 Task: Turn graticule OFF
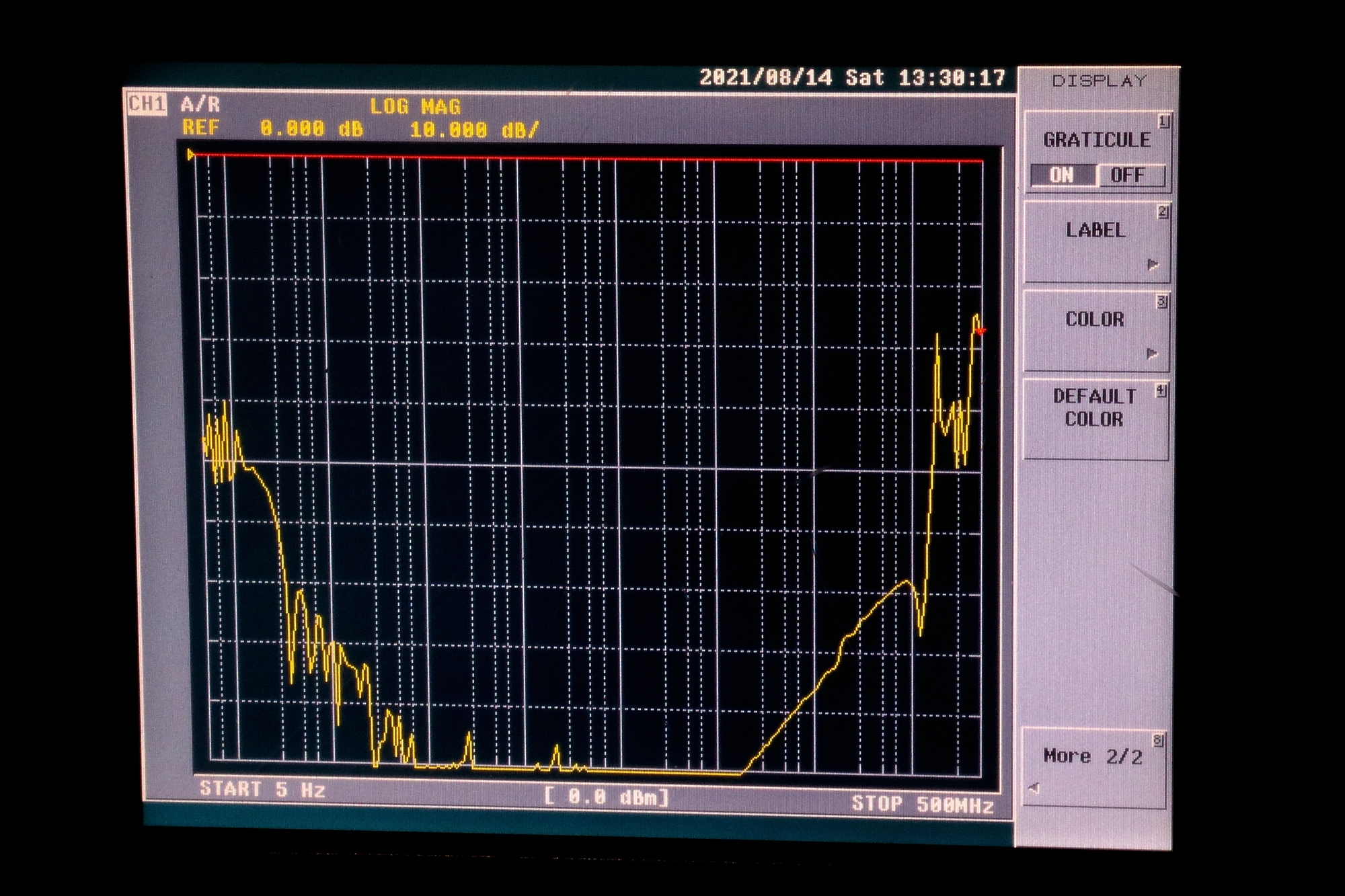click(1128, 175)
